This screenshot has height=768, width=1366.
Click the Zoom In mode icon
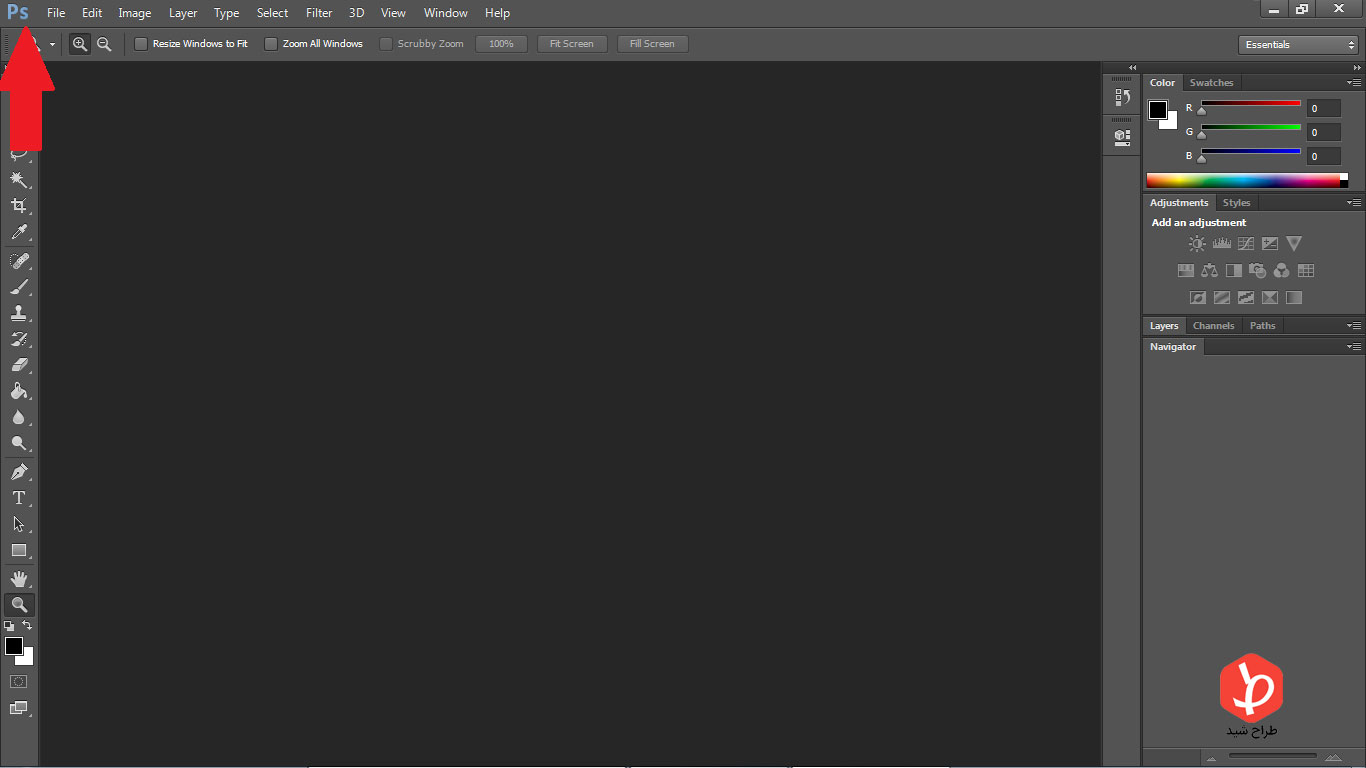tap(80, 44)
